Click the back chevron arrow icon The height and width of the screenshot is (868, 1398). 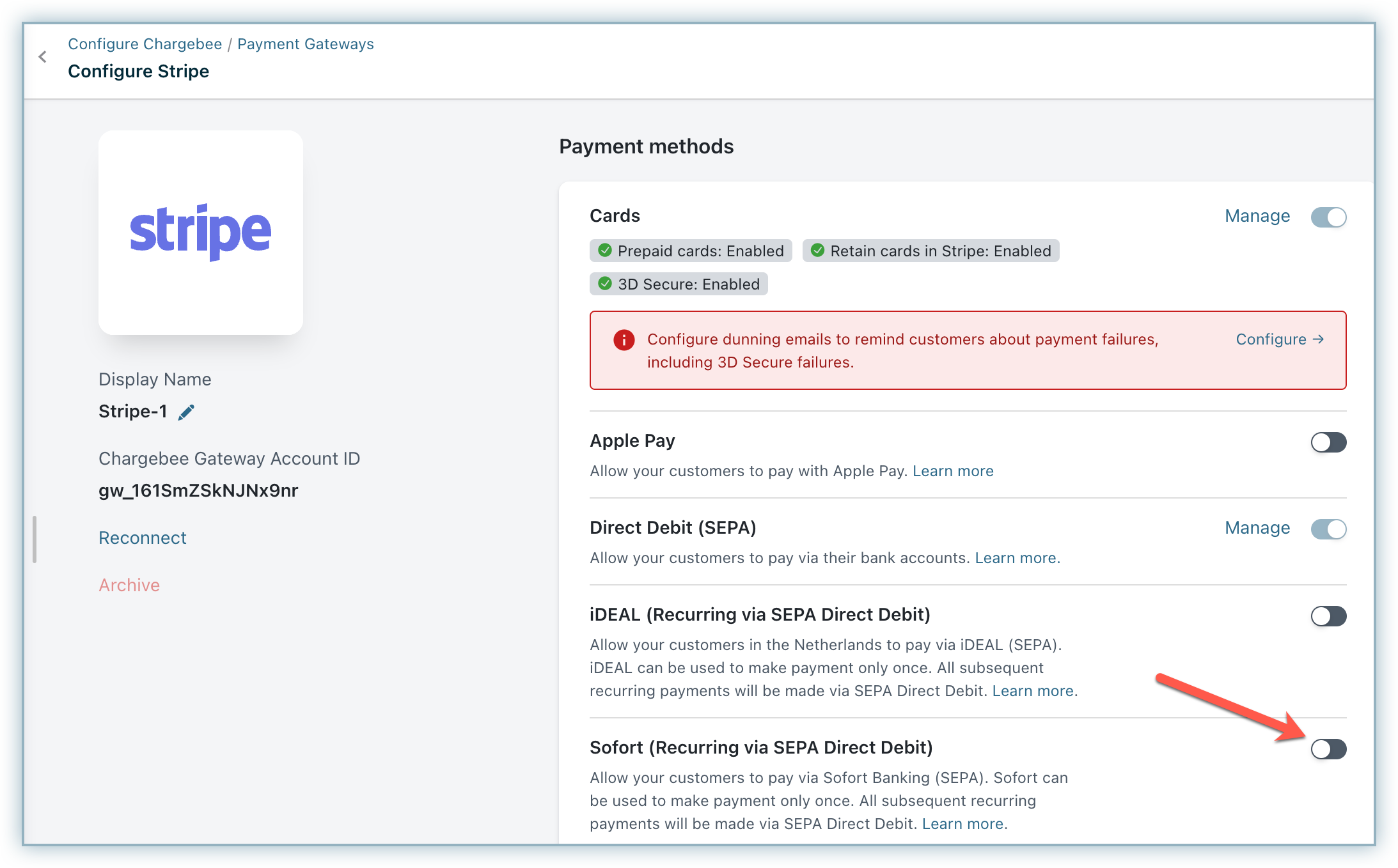(x=43, y=57)
